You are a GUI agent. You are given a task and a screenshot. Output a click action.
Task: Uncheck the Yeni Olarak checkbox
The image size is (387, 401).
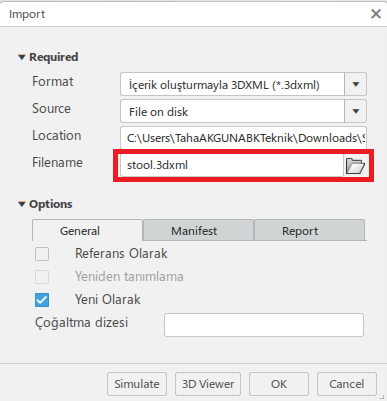(42, 300)
